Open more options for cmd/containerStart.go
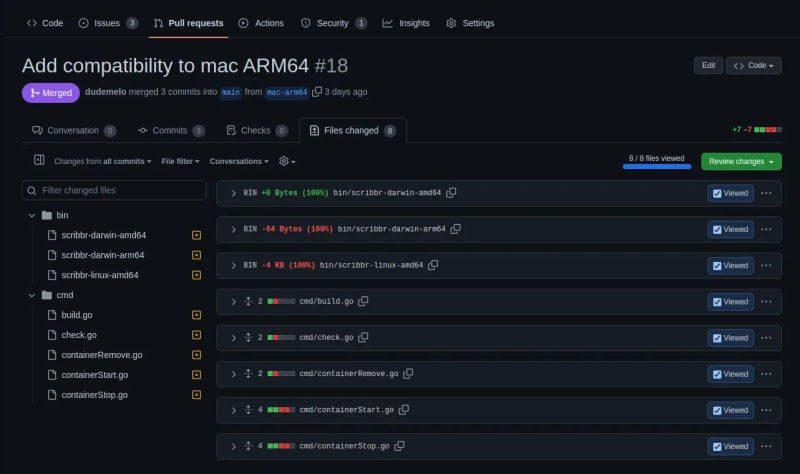The width and height of the screenshot is (800, 474). pyautogui.click(x=766, y=411)
